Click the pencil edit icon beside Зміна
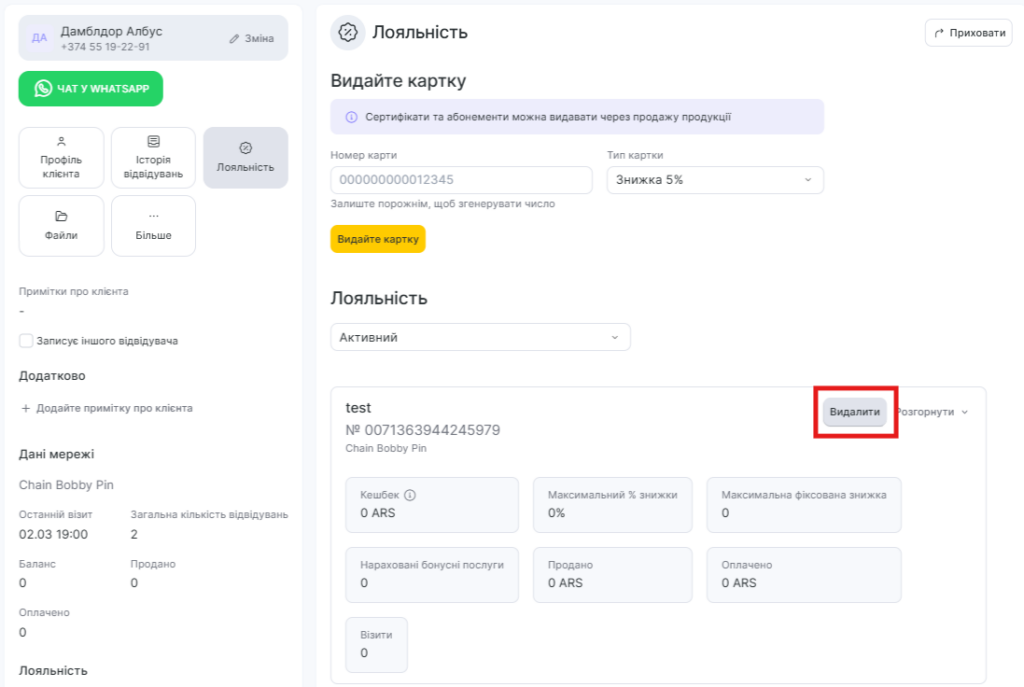 click(x=234, y=39)
